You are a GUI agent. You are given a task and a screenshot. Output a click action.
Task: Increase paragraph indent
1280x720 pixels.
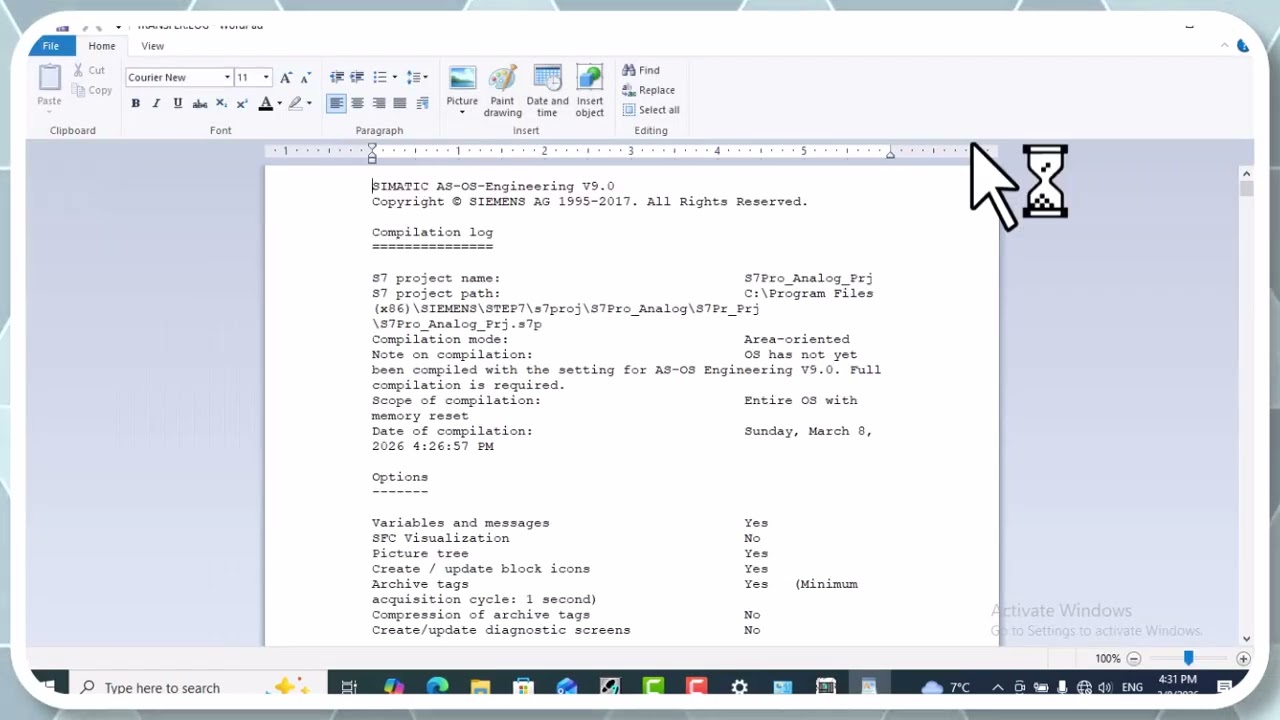pos(357,77)
